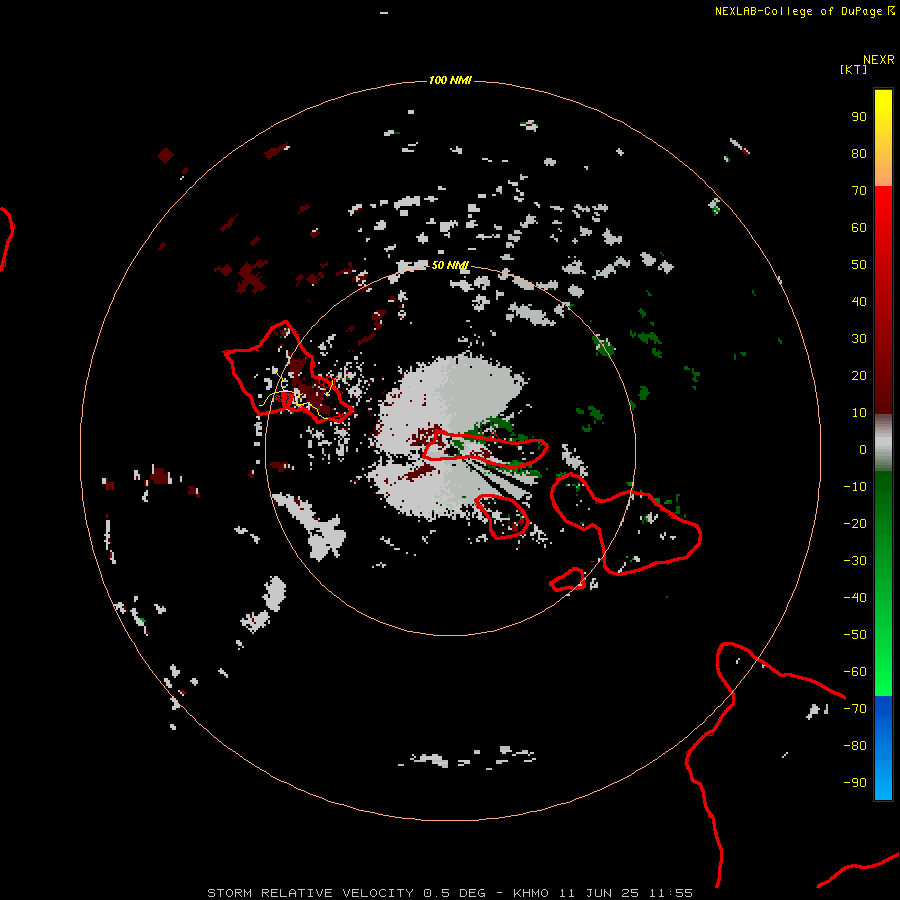900x900 pixels.
Task: Click the 90 value on the velocity scale
Action: (x=859, y=117)
